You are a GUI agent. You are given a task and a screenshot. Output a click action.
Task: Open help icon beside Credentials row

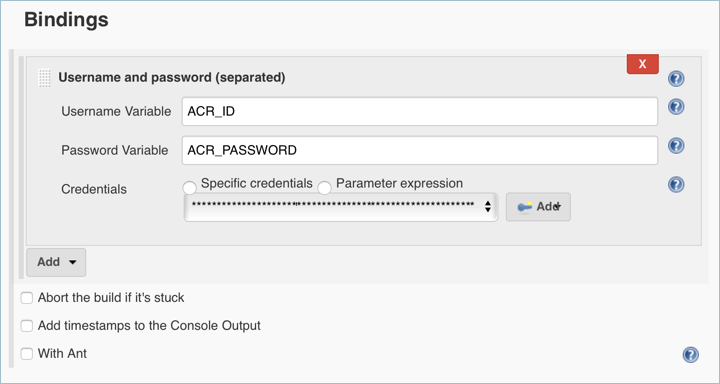pos(676,185)
